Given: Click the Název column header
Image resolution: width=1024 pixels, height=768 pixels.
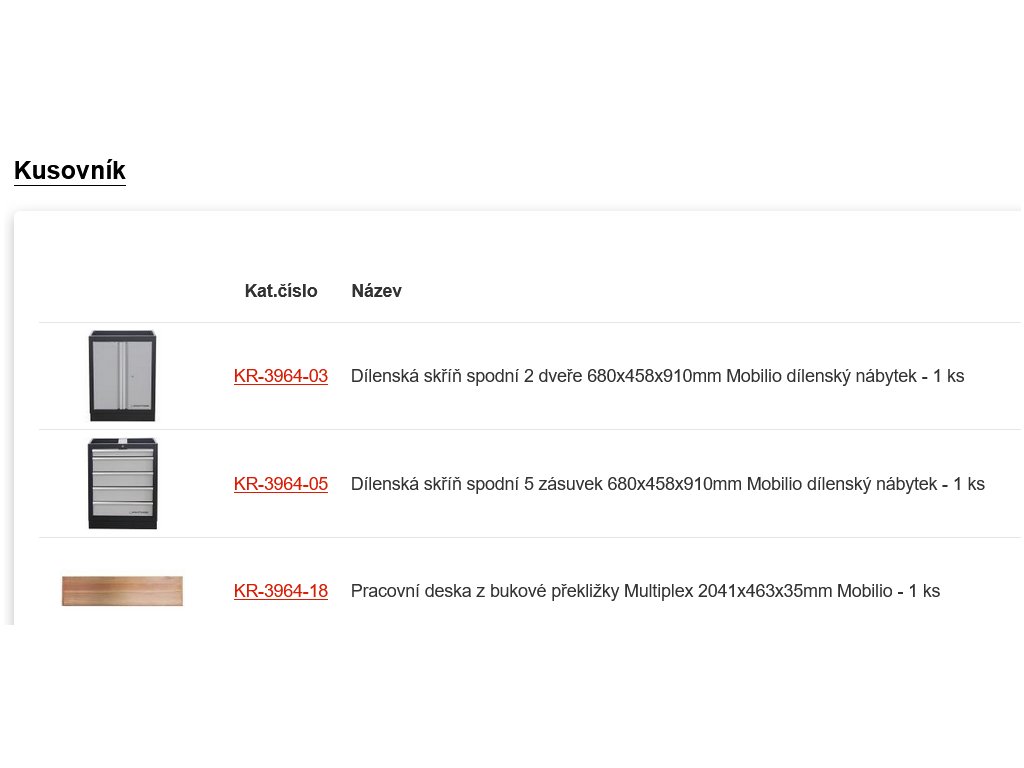Looking at the screenshot, I should [x=376, y=291].
